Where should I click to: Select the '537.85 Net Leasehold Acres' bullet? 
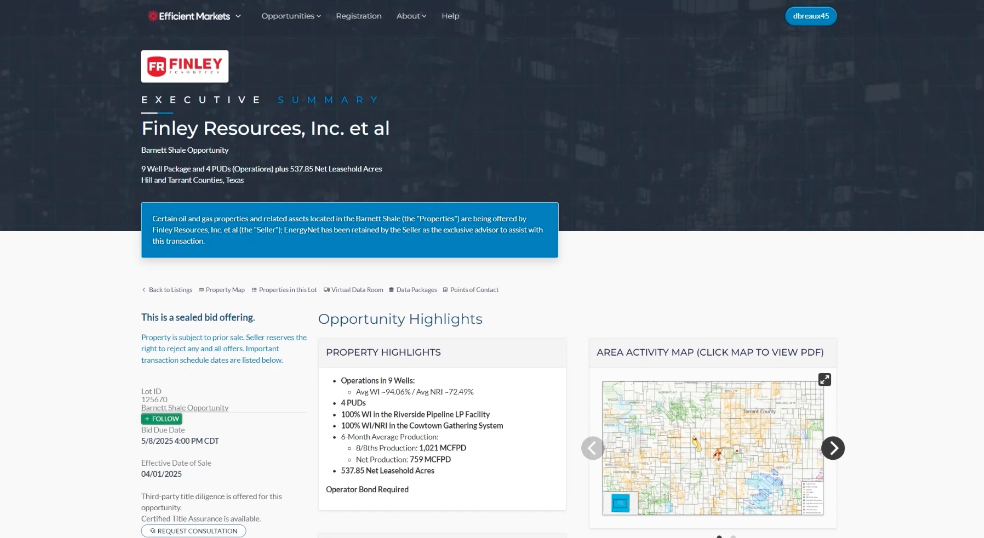(x=387, y=471)
